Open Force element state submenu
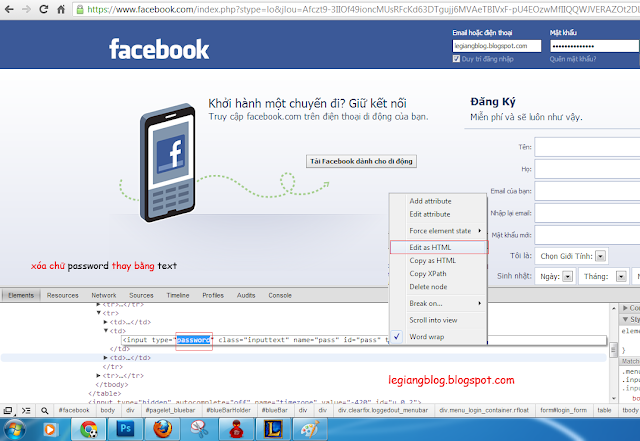The image size is (640, 441). [439, 231]
